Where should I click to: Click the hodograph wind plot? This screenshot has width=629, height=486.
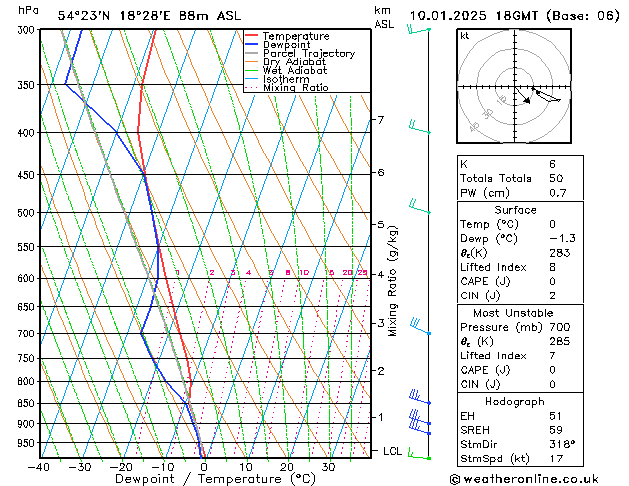click(514, 86)
